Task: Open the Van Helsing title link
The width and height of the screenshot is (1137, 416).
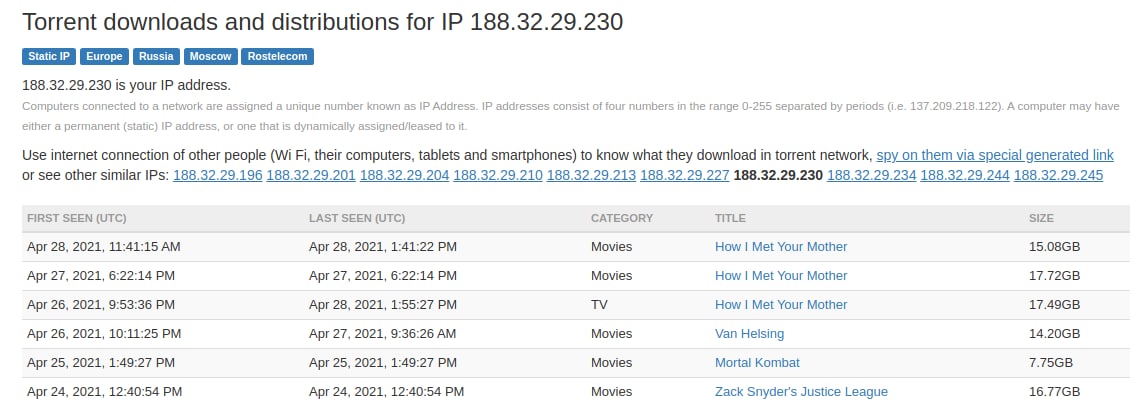Action: [749, 333]
